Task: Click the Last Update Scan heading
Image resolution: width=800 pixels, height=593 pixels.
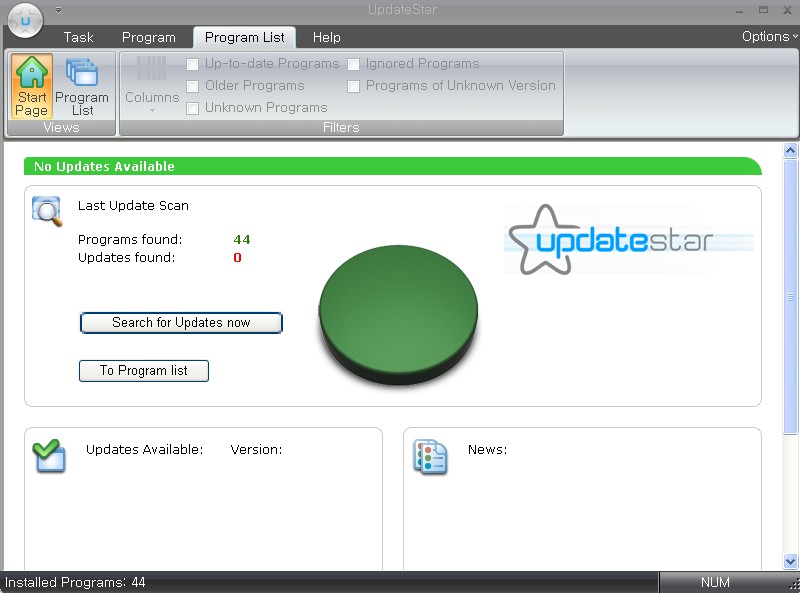Action: (133, 206)
